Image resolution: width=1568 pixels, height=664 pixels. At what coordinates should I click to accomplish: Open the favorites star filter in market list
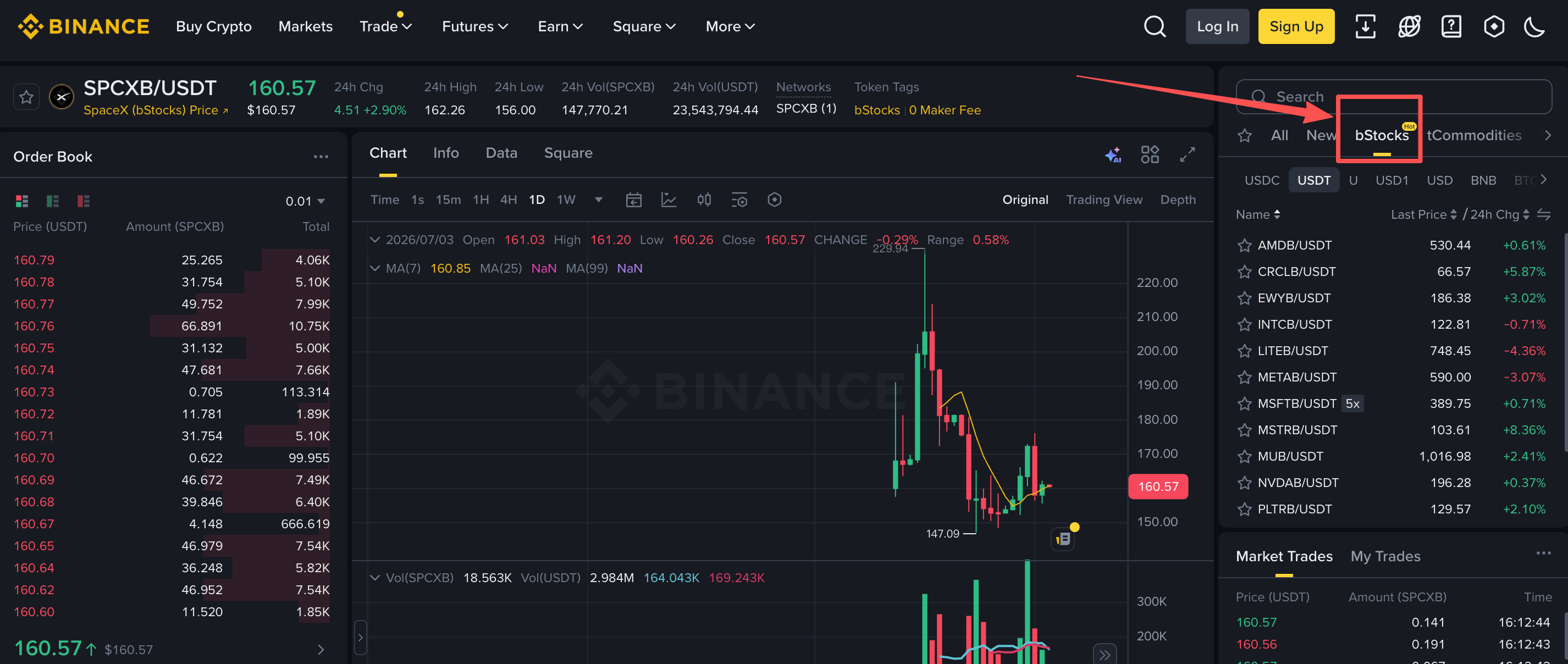coord(1245,135)
